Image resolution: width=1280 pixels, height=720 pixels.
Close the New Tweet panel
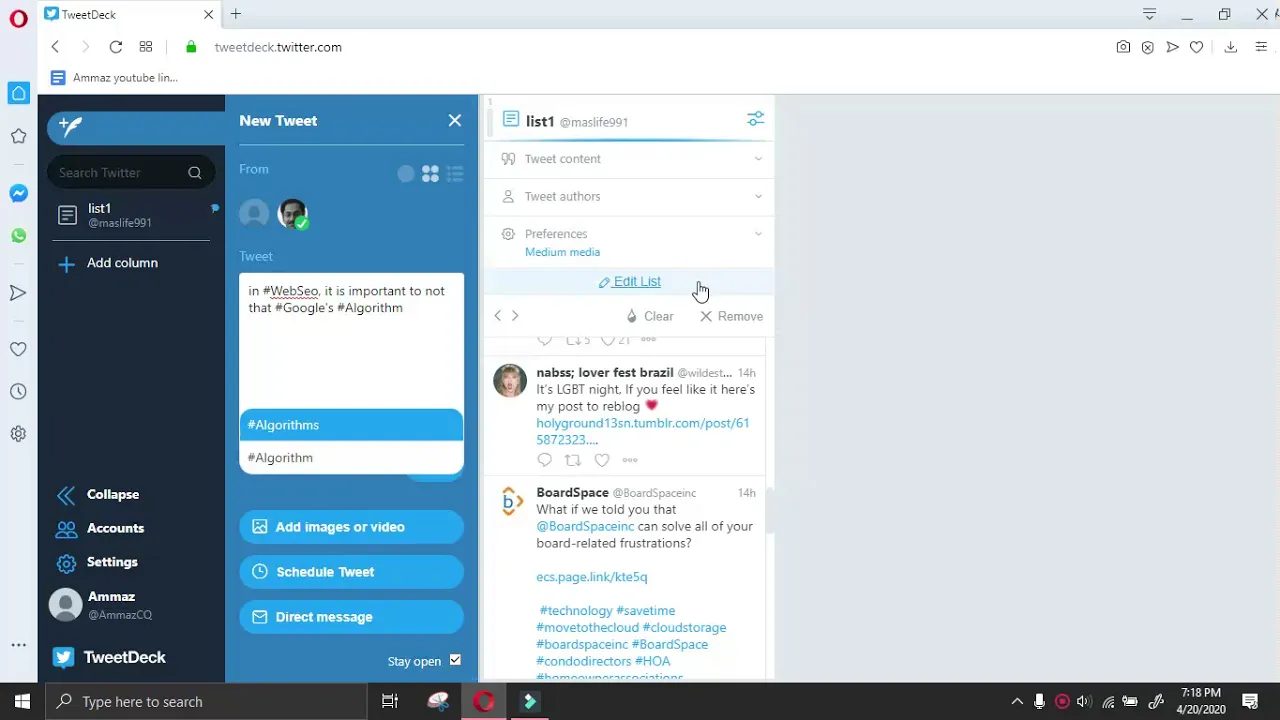click(455, 120)
